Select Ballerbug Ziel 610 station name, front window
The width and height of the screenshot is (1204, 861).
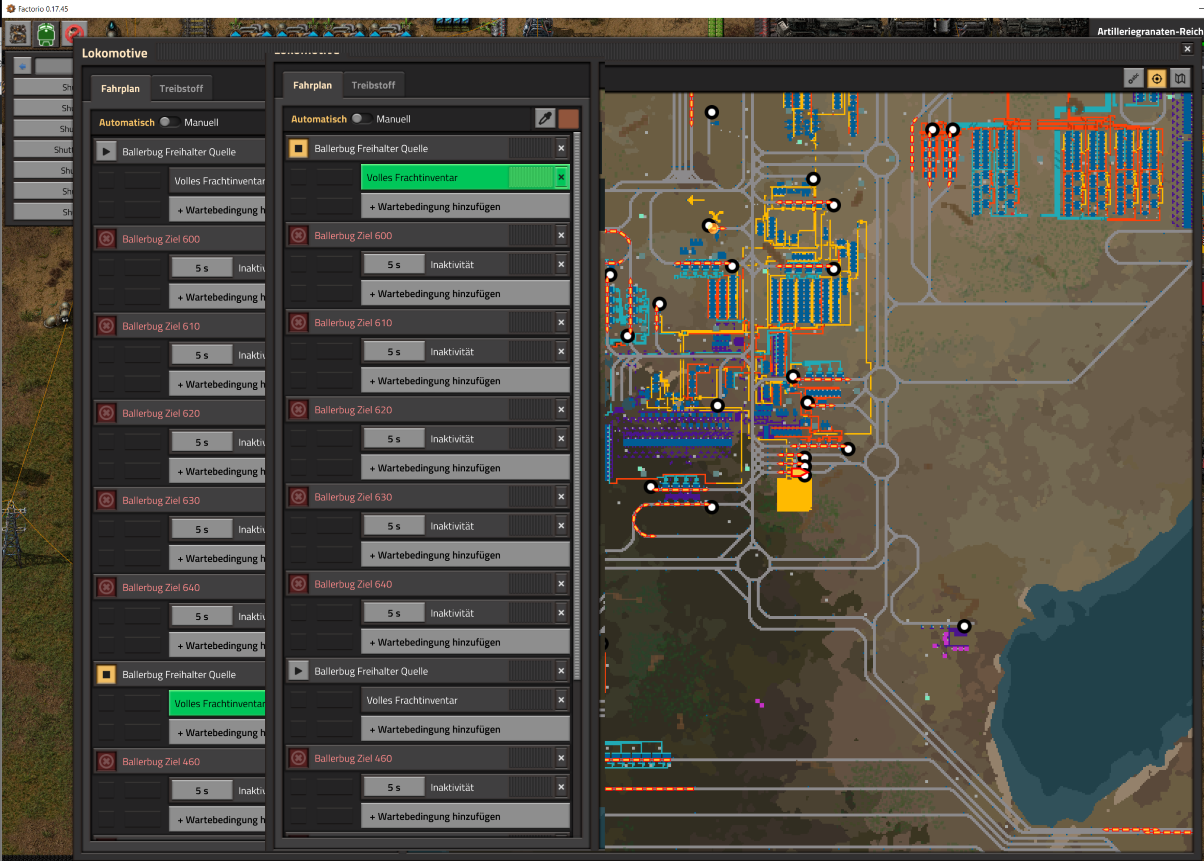point(353,323)
